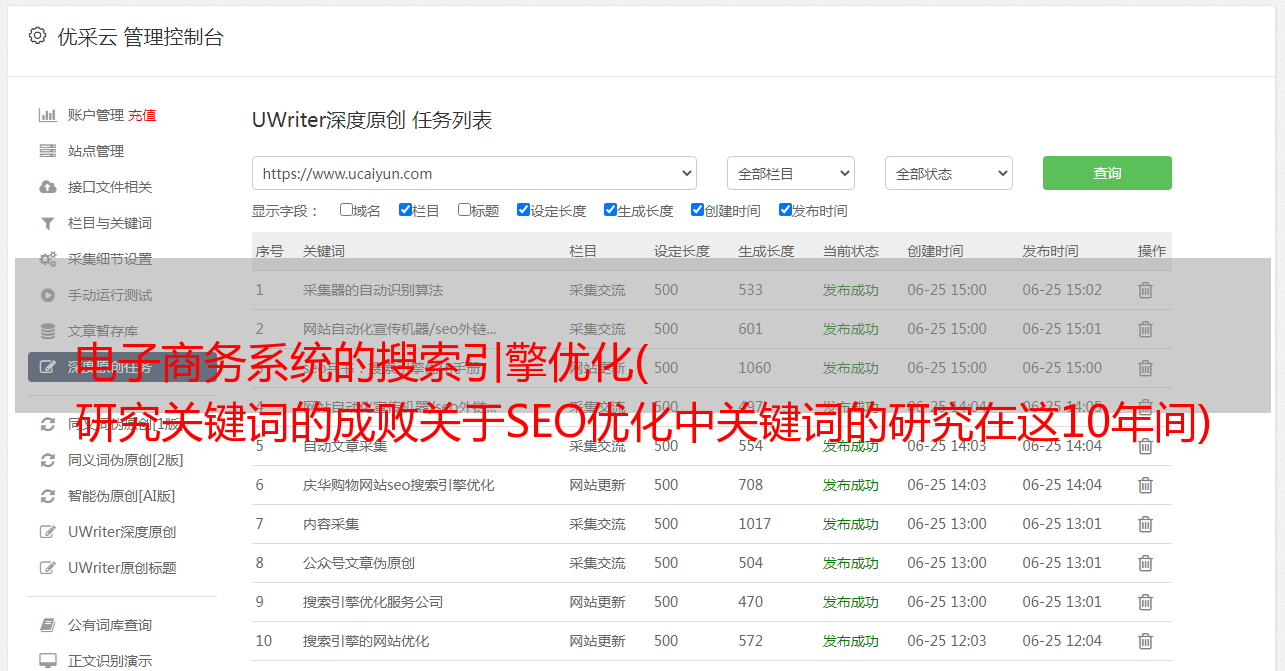Enable the 域名 display field checkbox
The height and width of the screenshot is (671, 1285).
[x=346, y=210]
